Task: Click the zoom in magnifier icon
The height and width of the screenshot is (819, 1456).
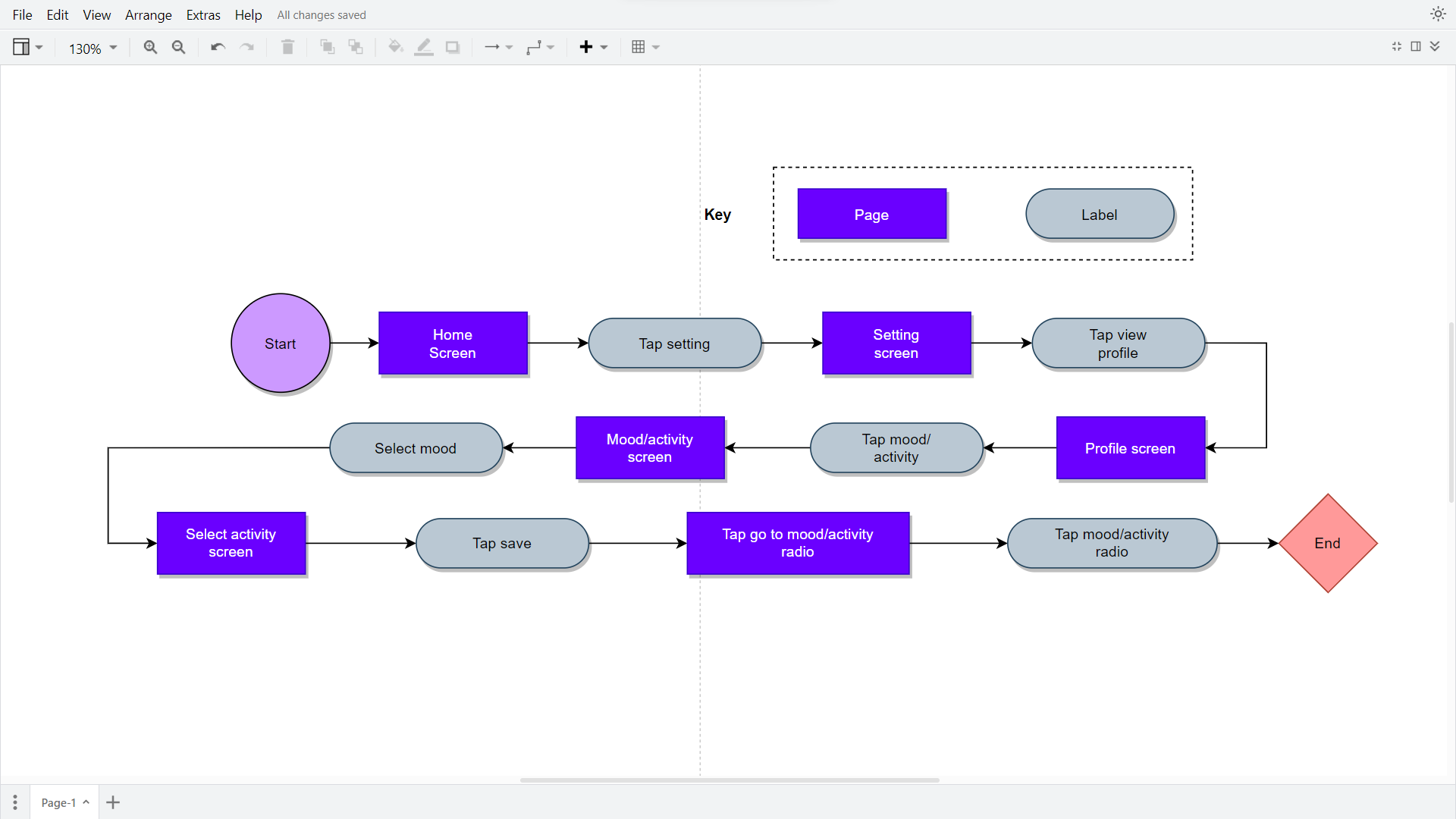Action: tap(150, 47)
